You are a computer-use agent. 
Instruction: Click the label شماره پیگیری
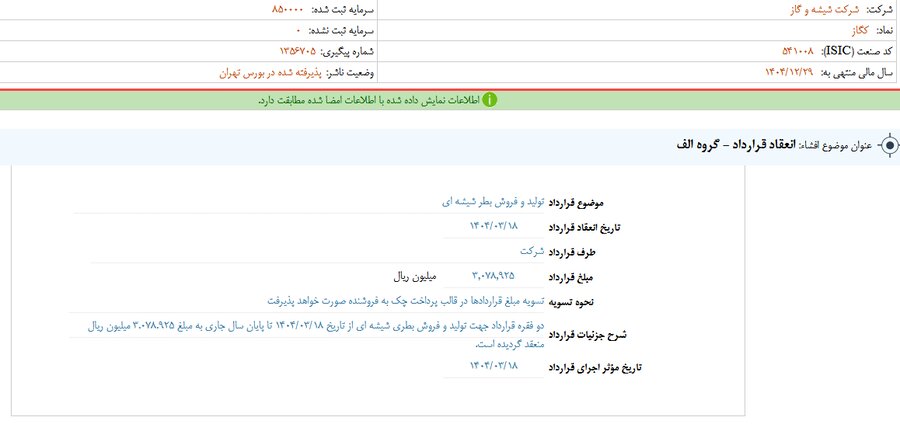point(347,52)
